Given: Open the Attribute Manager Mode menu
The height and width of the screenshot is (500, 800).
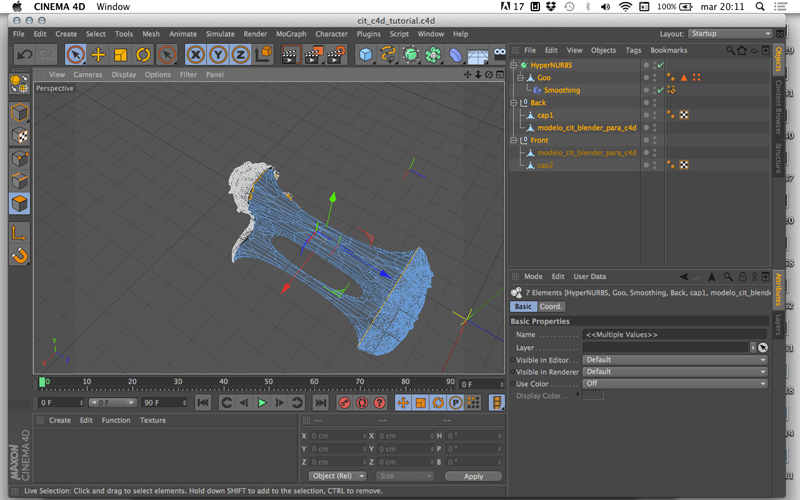Looking at the screenshot, I should [x=533, y=277].
